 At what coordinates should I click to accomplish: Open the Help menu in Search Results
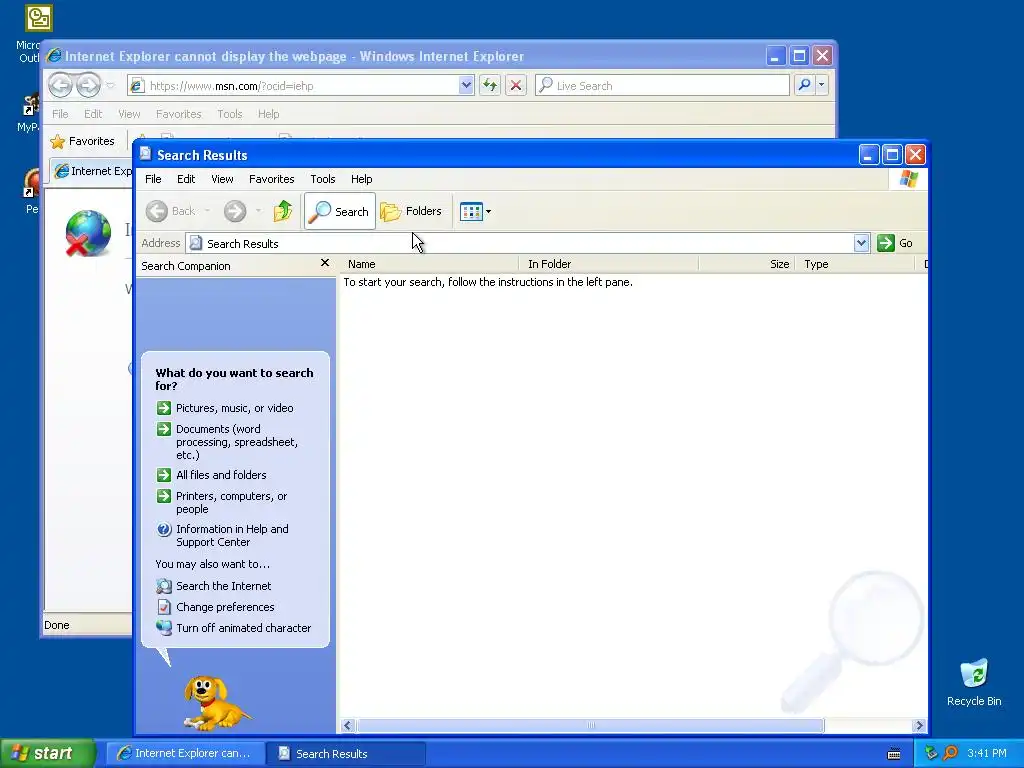361,179
